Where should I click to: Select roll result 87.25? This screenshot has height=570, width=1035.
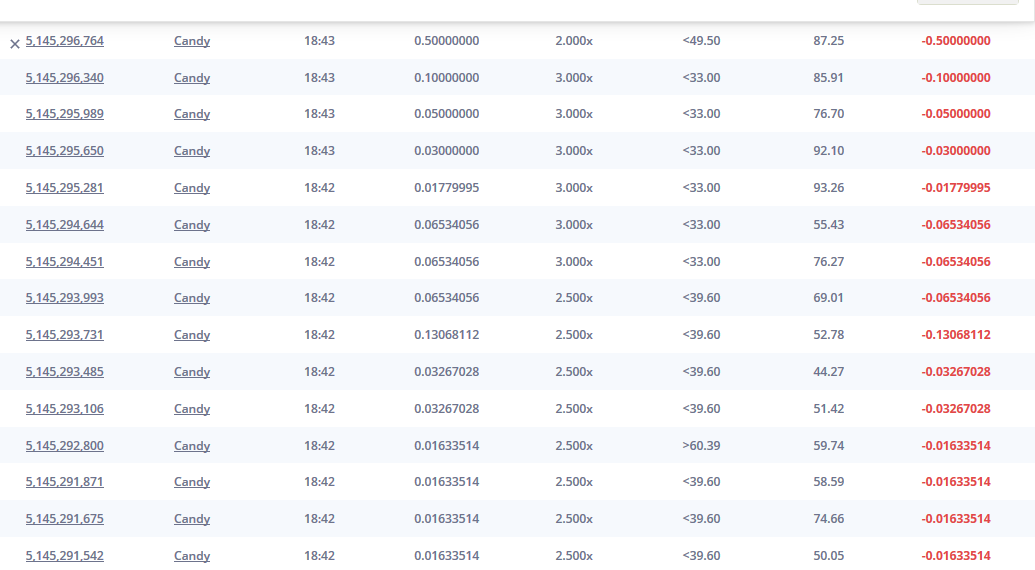coord(828,41)
